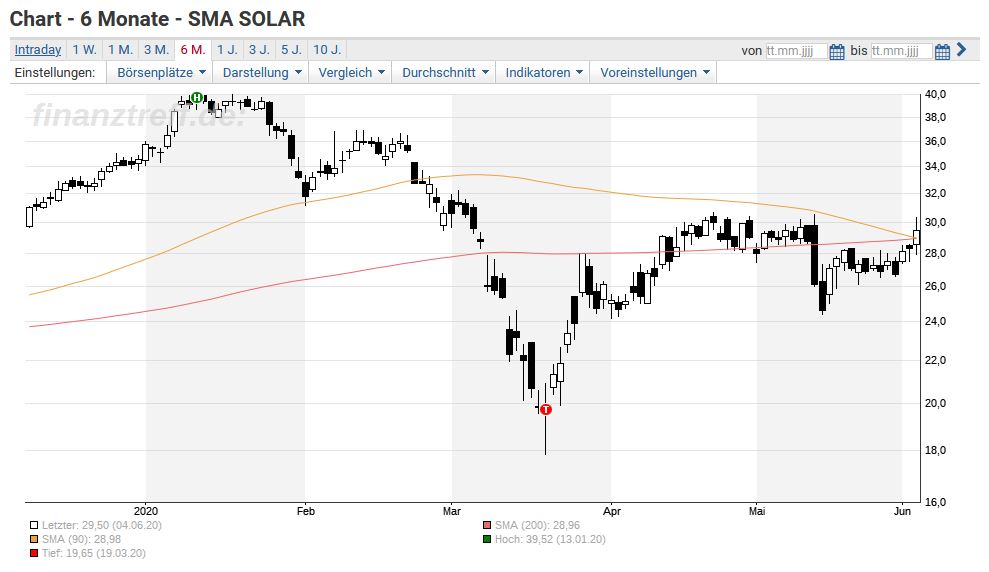
Task: Select the 6 M. time range tab
Action: 192,49
